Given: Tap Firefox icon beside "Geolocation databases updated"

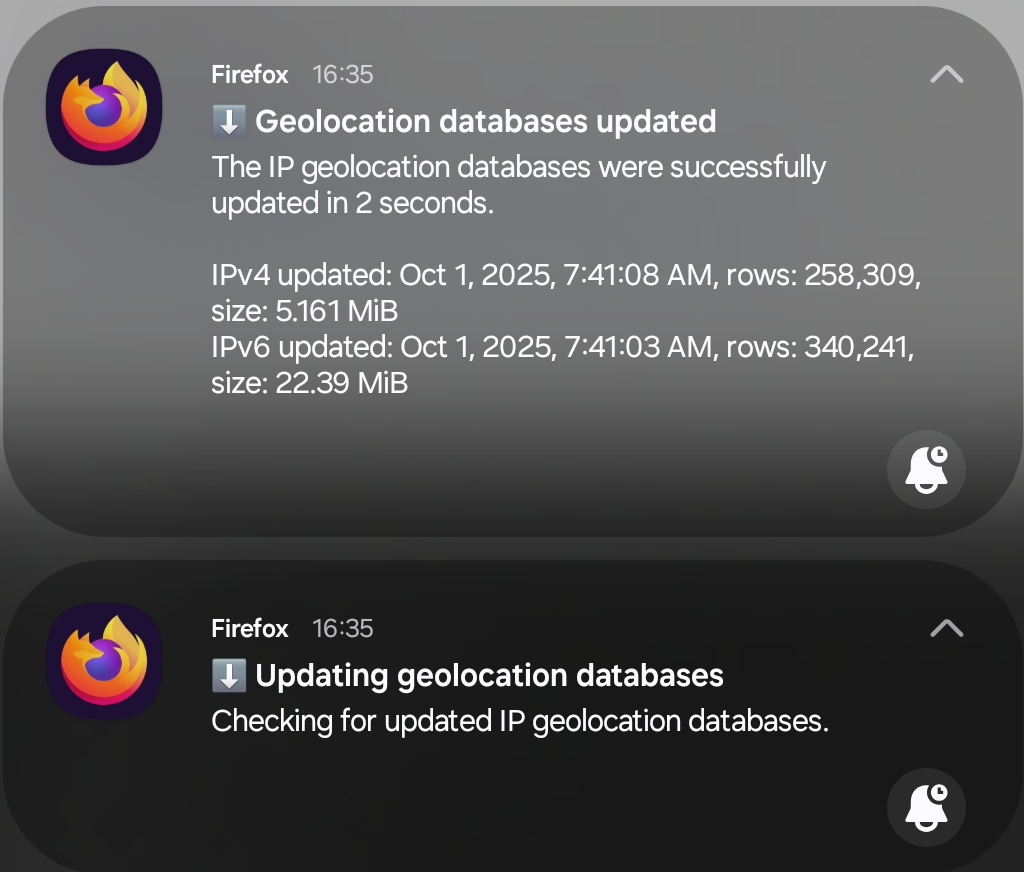Looking at the screenshot, I should [x=104, y=108].
